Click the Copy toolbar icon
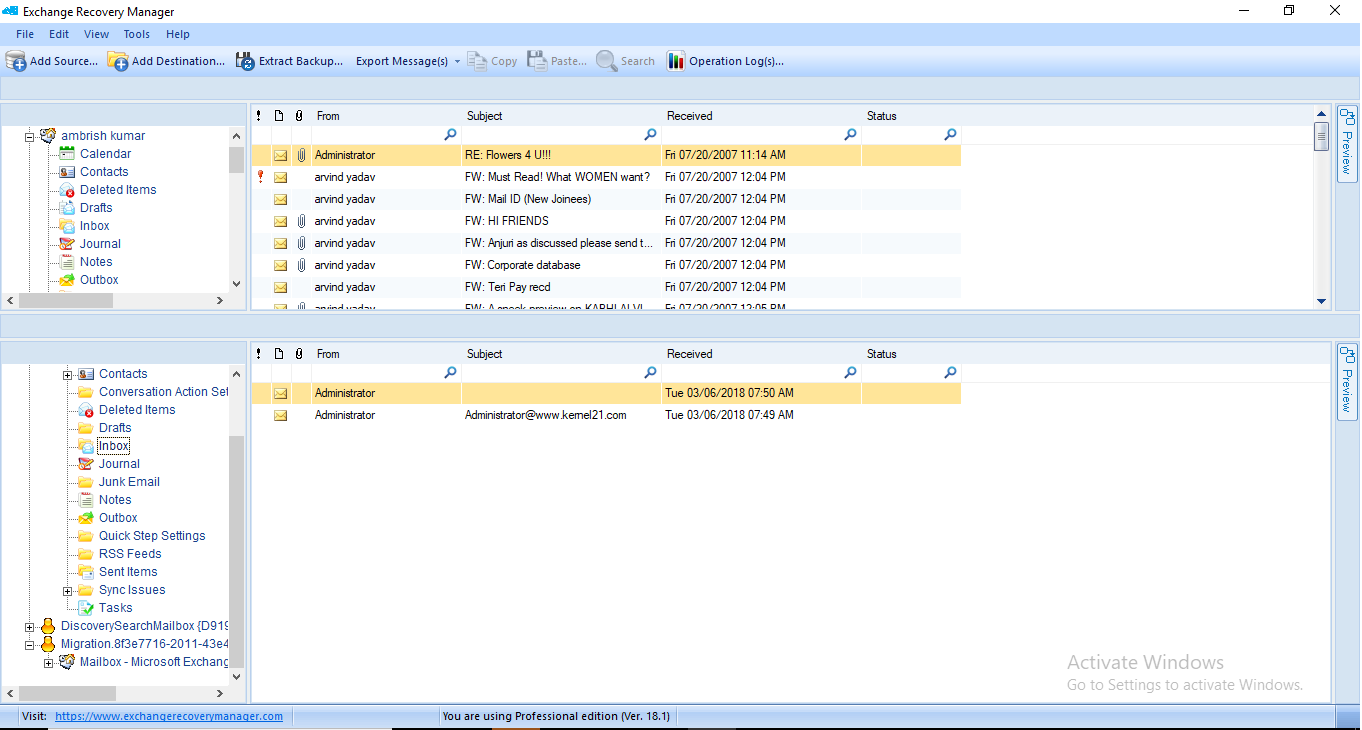The width and height of the screenshot is (1362, 730). (478, 61)
